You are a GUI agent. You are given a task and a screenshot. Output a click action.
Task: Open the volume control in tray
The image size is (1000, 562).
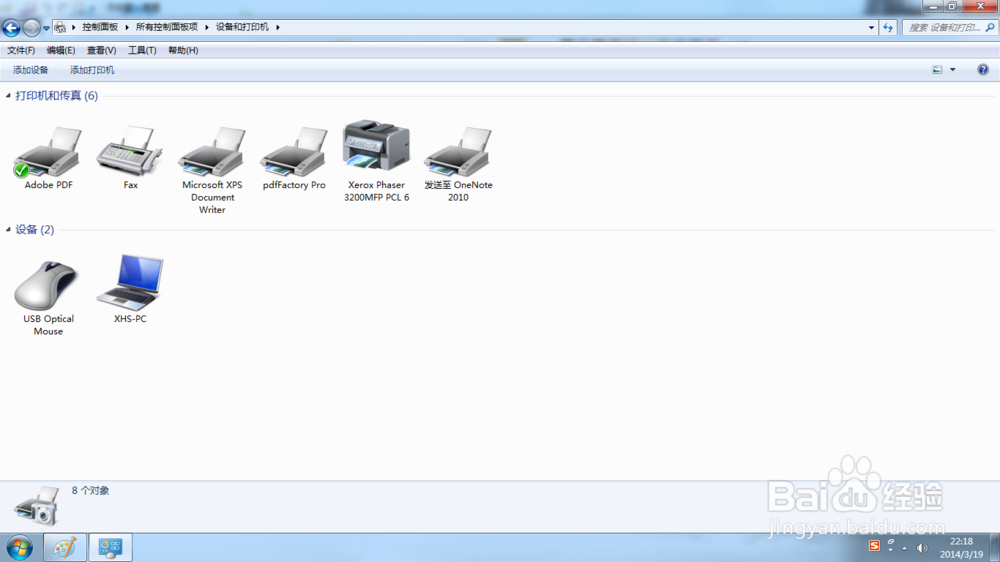(x=922, y=548)
